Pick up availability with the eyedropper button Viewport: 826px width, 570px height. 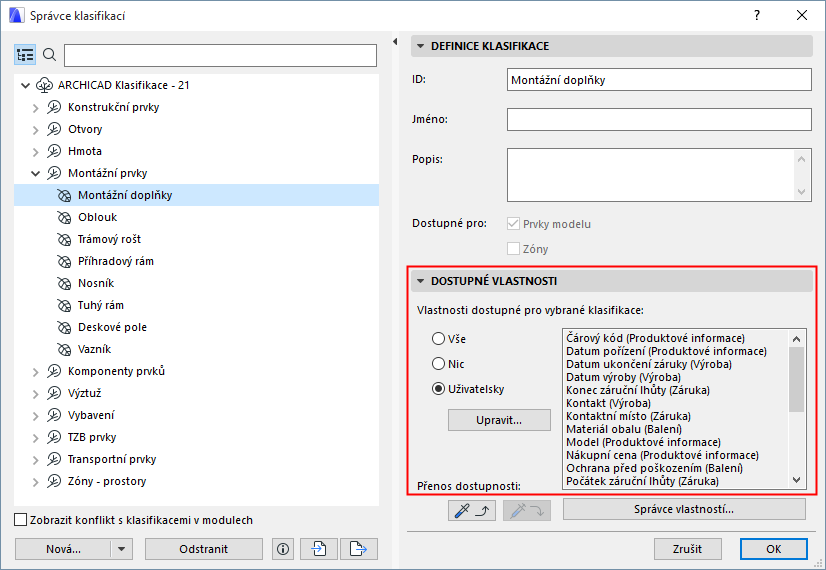[x=471, y=510]
